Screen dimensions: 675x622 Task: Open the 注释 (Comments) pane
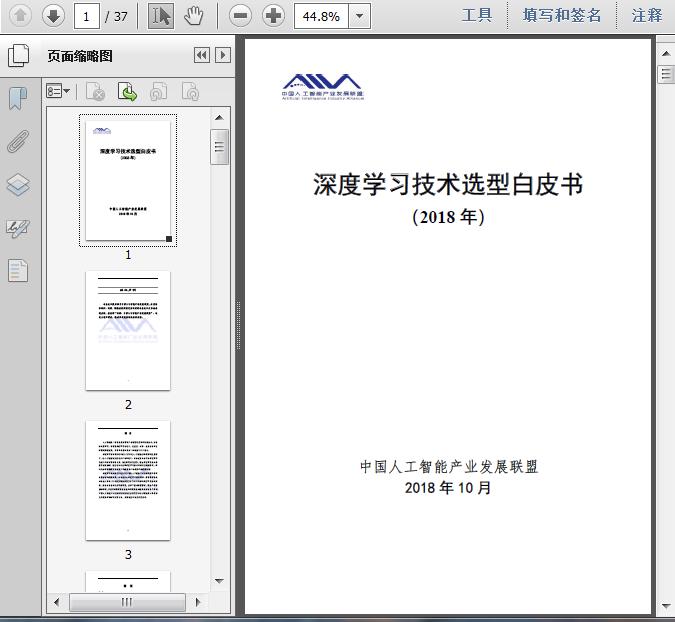tap(647, 15)
